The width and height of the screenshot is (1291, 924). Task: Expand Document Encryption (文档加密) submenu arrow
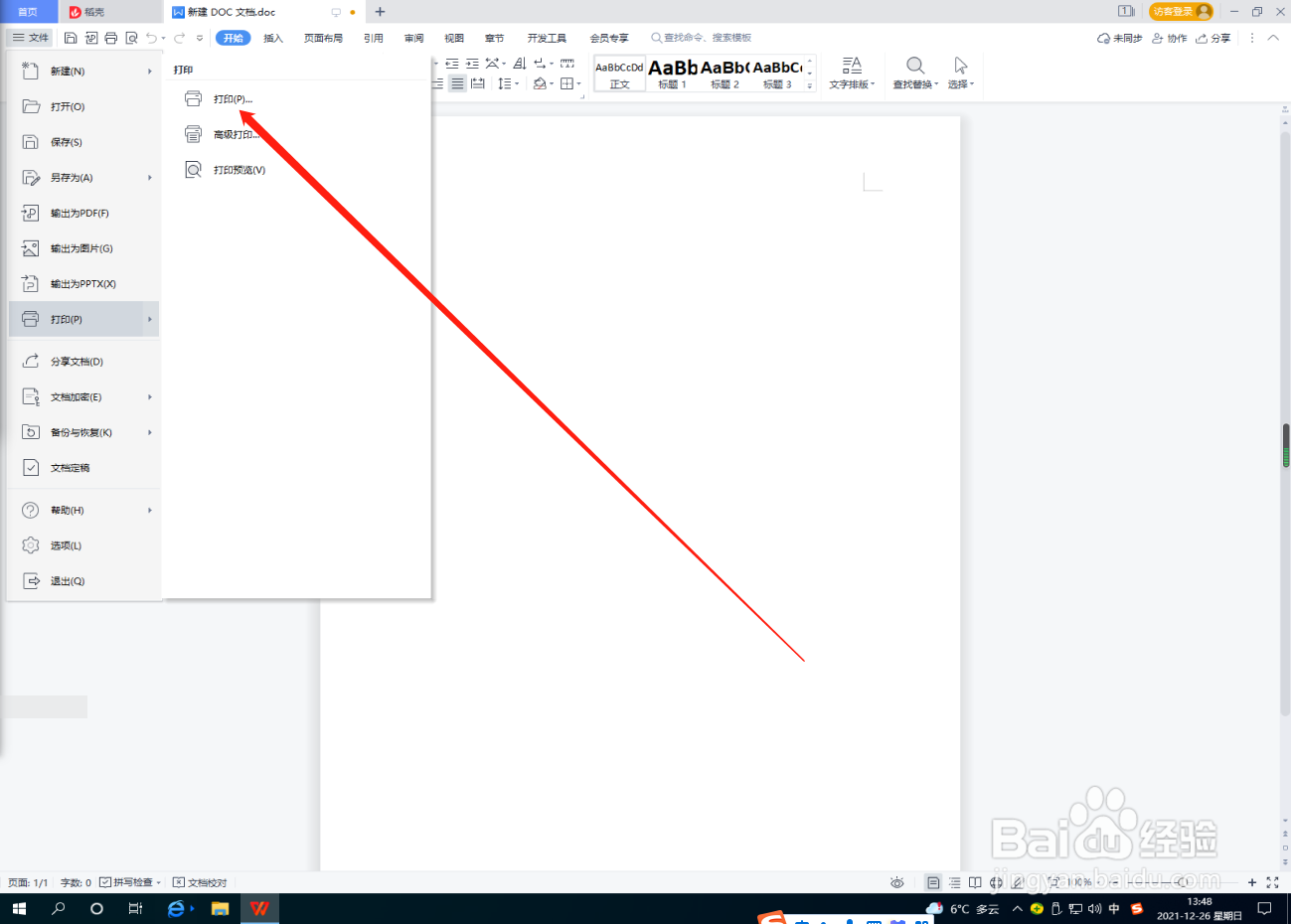[150, 397]
